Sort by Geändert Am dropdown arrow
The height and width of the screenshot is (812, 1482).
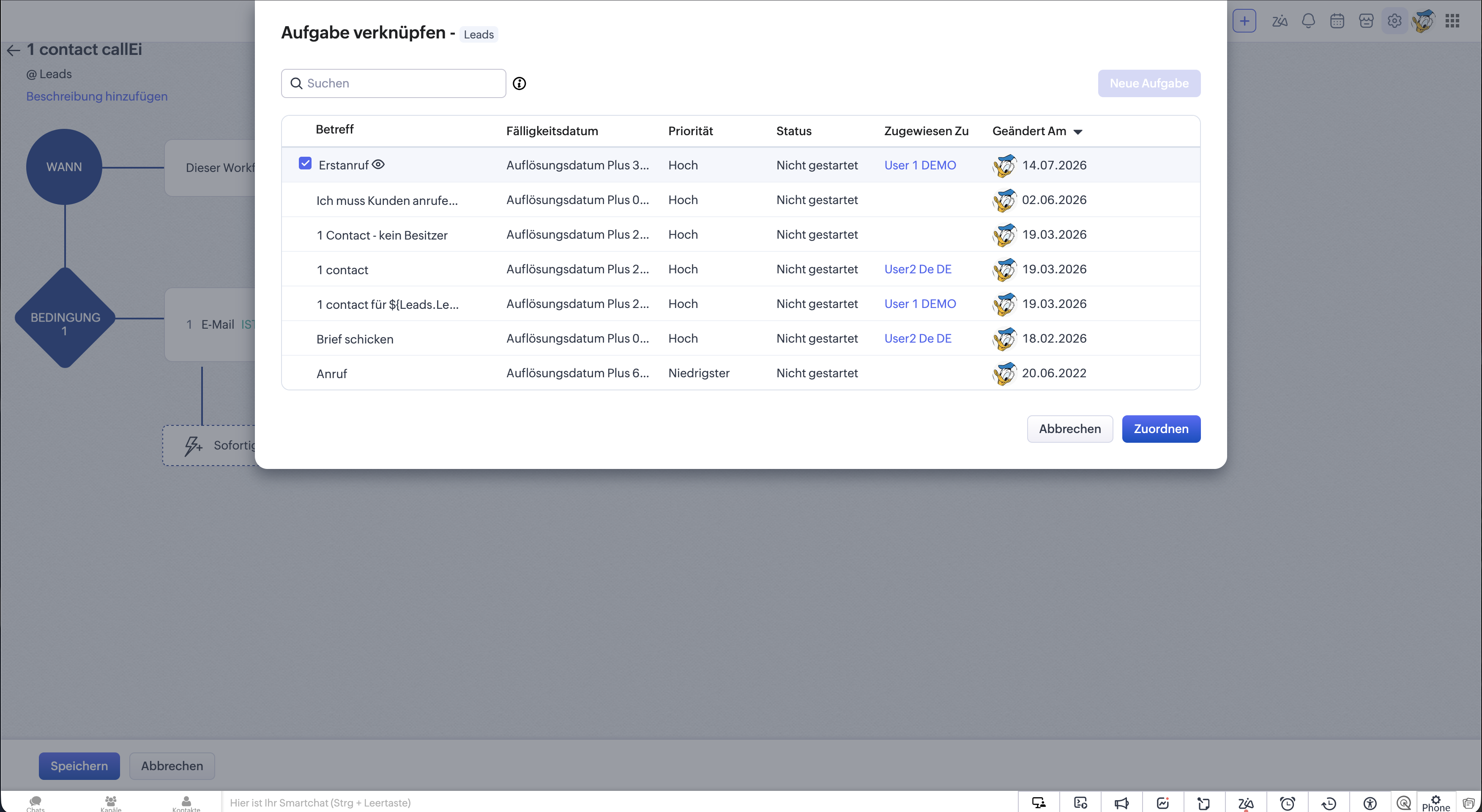point(1078,132)
